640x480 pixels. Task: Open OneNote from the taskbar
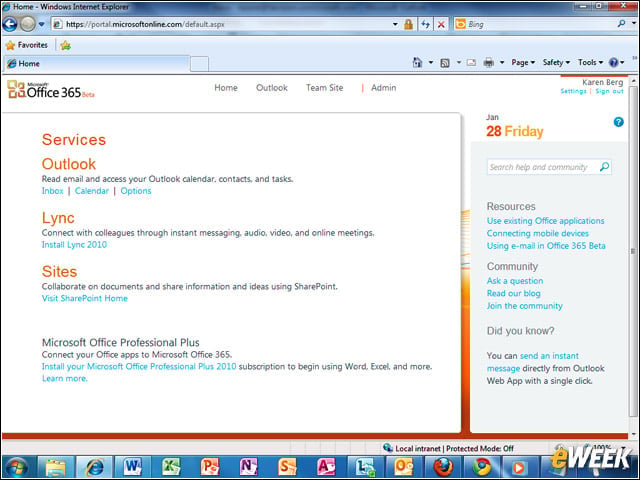point(249,468)
